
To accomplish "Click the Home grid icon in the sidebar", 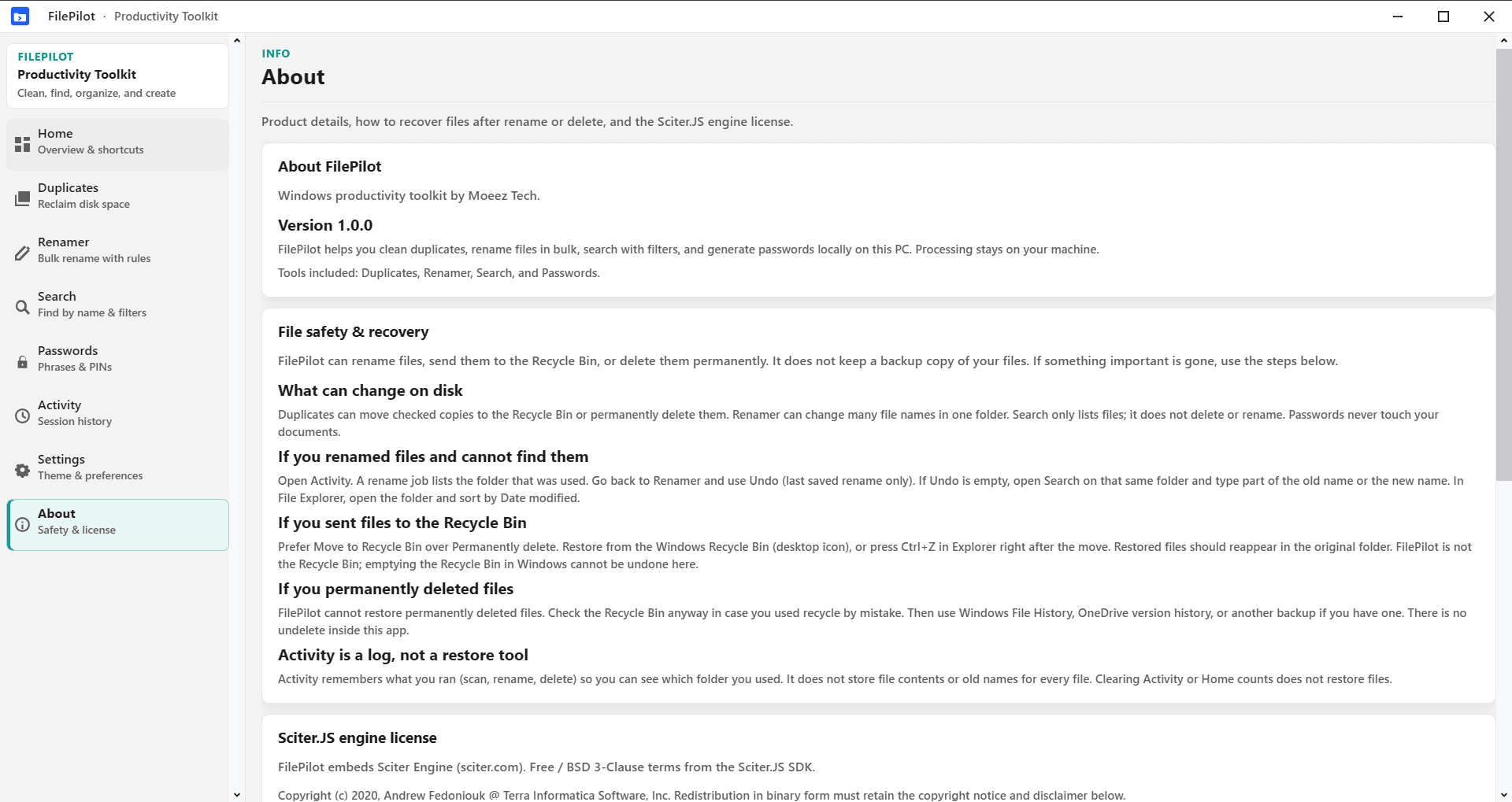I will [x=22, y=145].
